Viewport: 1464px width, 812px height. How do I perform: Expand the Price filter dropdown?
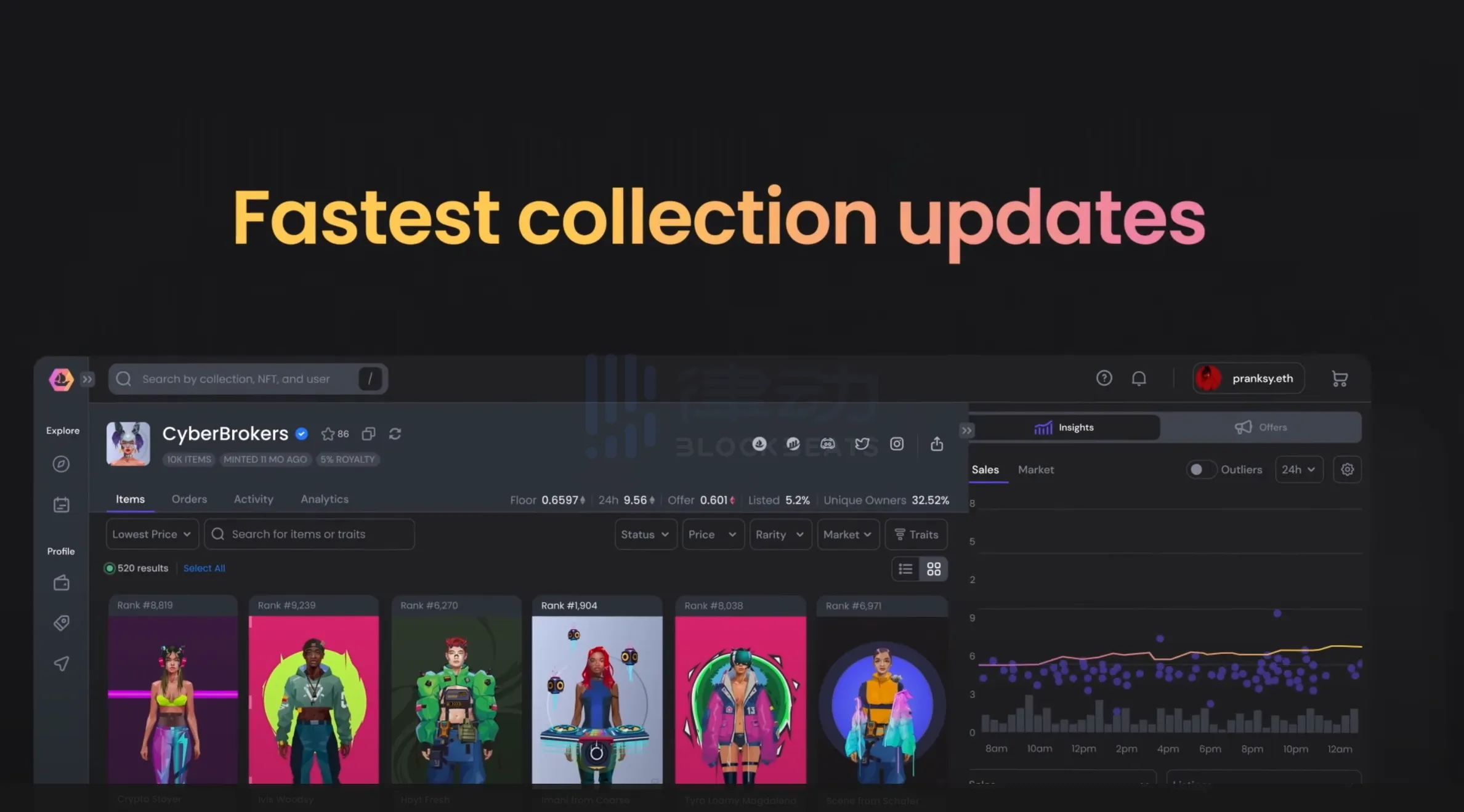point(711,533)
